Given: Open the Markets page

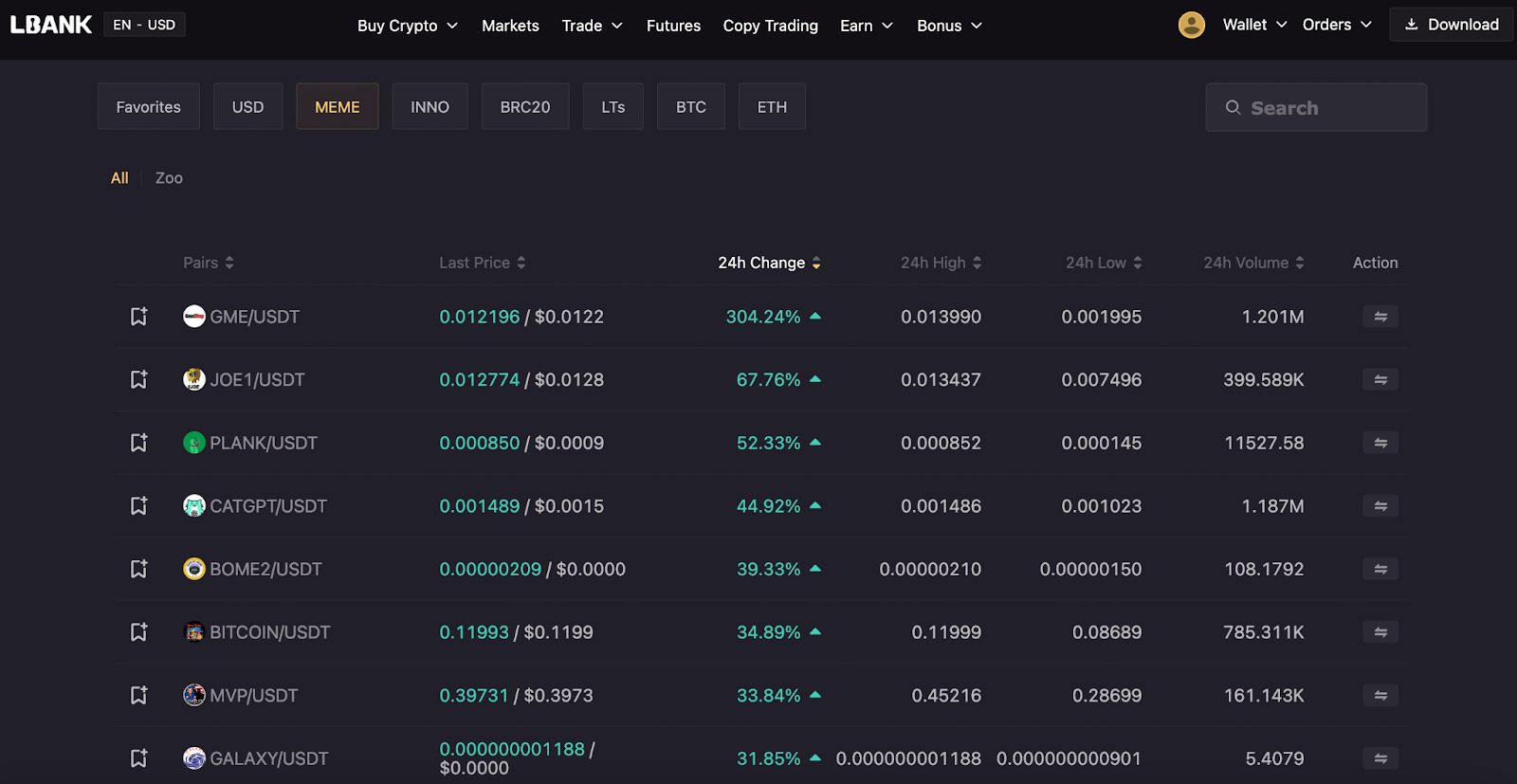Looking at the screenshot, I should [x=510, y=26].
